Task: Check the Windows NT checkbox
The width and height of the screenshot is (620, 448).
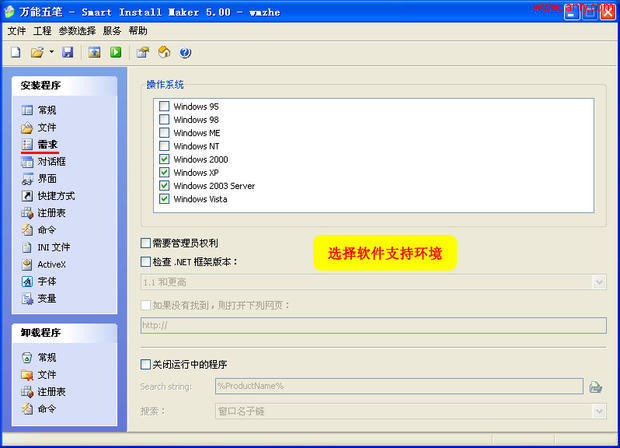Action: click(x=164, y=146)
